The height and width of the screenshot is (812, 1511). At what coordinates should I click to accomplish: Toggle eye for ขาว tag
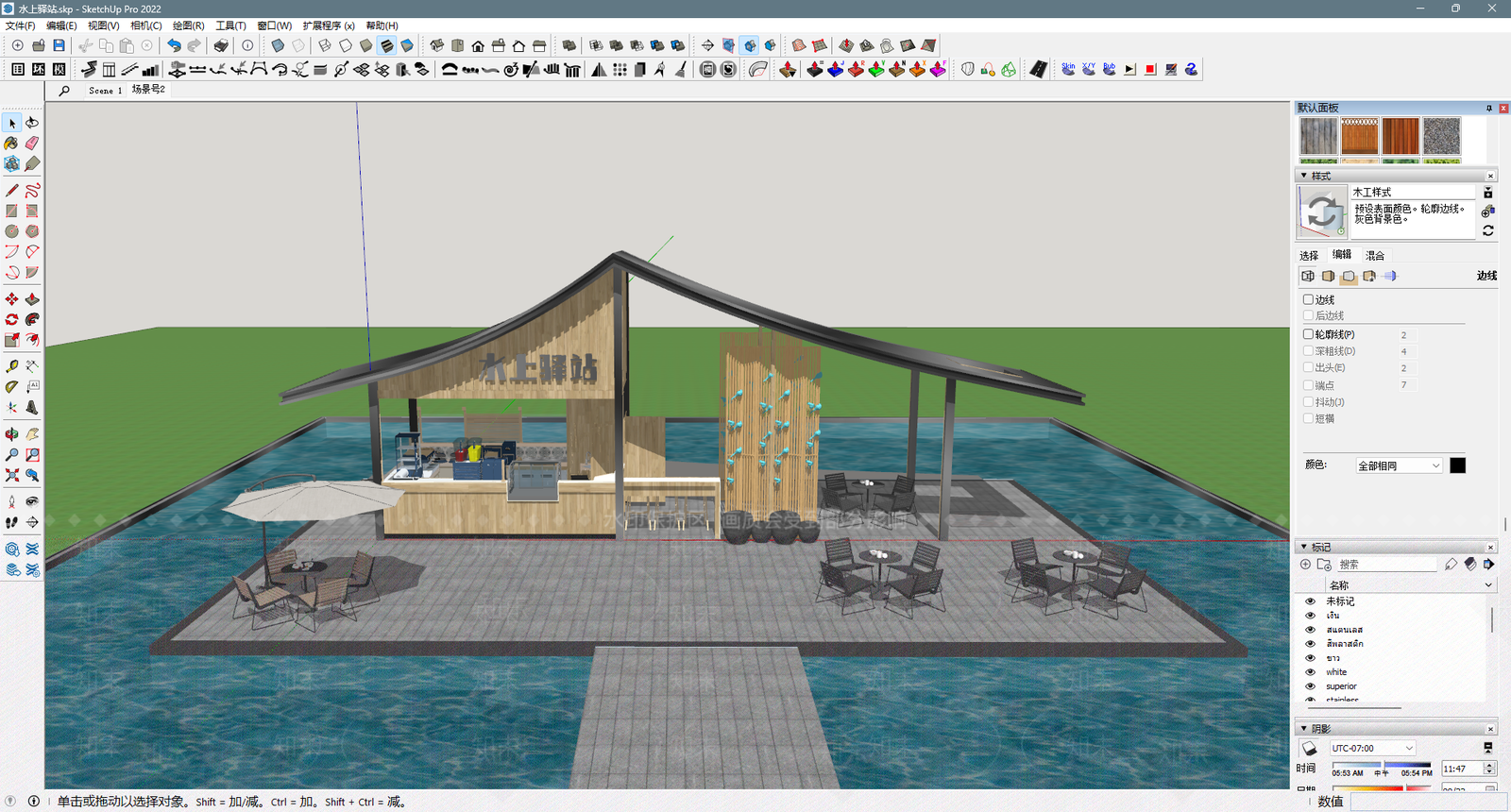(1310, 658)
